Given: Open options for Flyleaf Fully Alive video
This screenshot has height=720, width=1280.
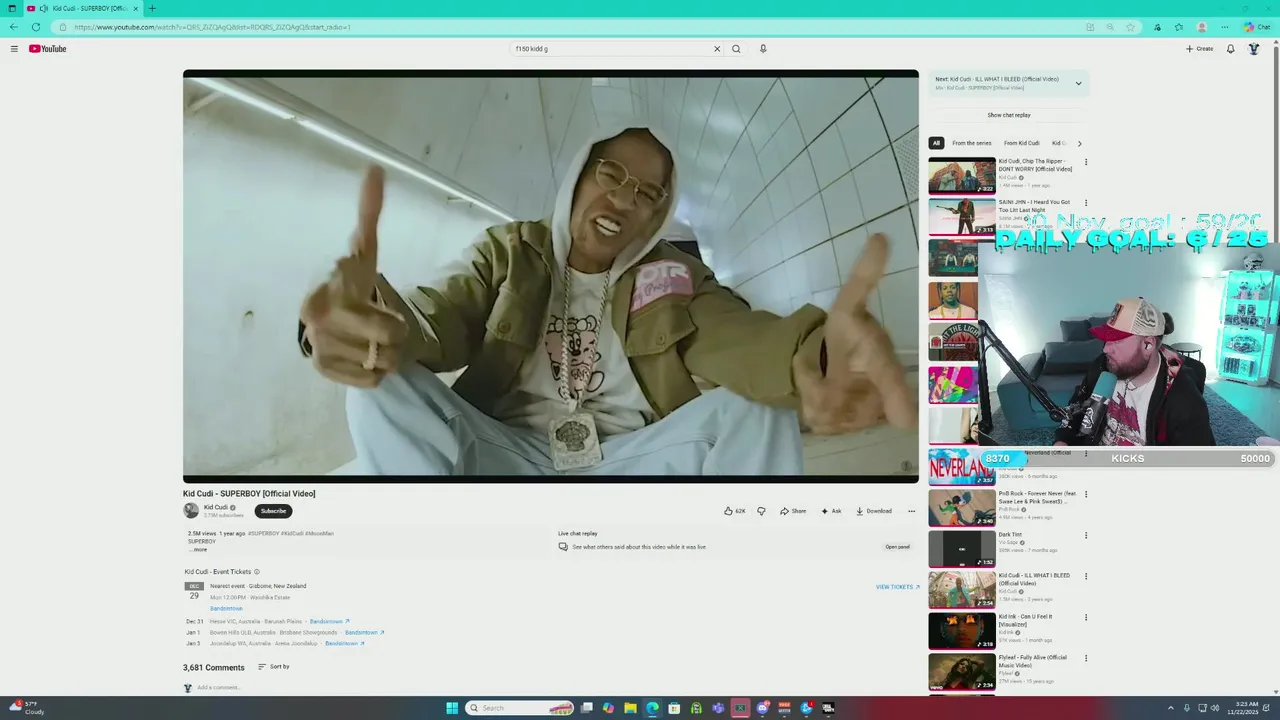Looking at the screenshot, I should click(1086, 658).
